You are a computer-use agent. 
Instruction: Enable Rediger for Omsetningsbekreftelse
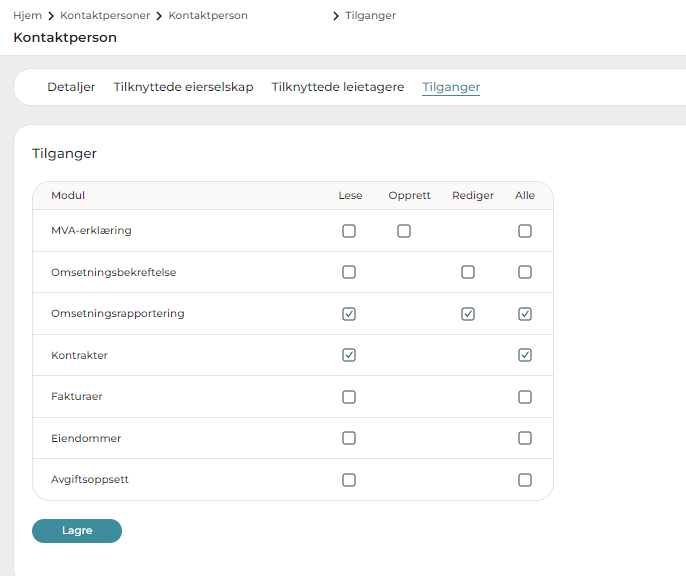[468, 272]
